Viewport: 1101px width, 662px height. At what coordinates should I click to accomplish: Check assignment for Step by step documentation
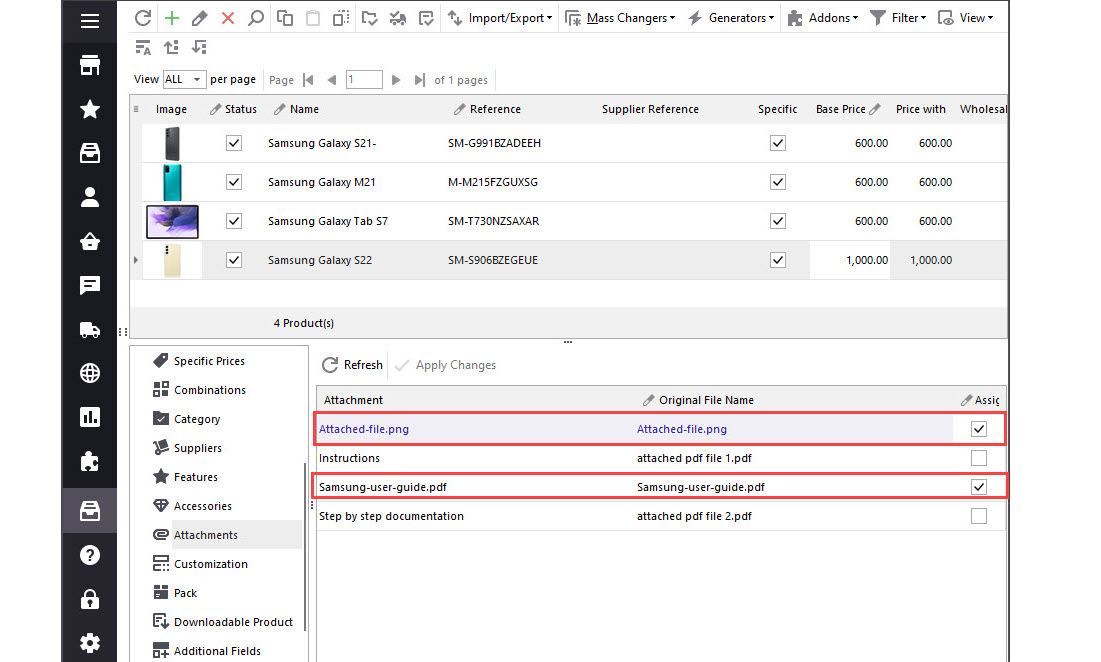point(979,516)
